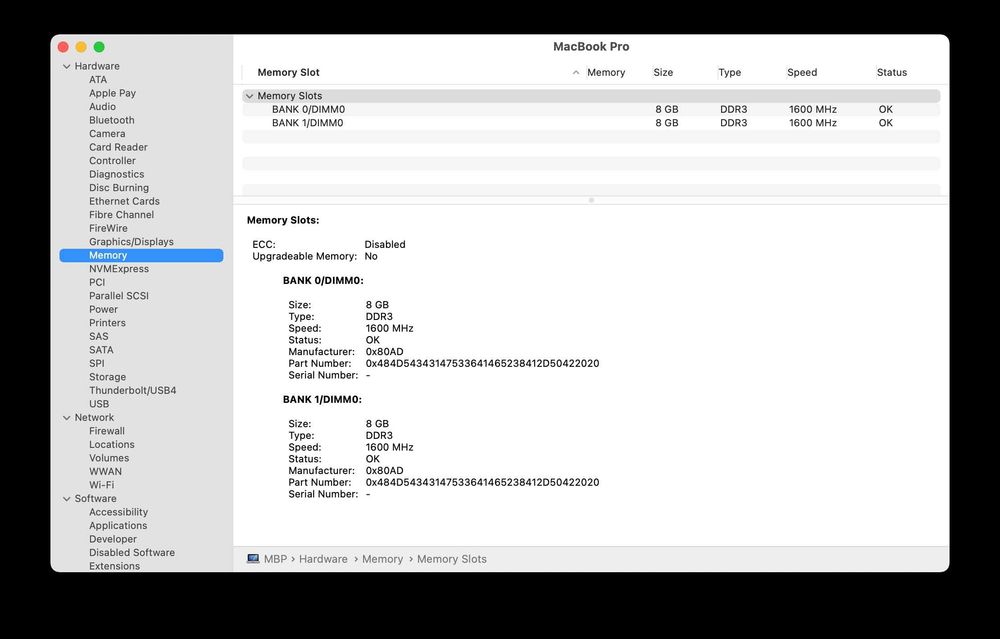Open Card Reader in the sidebar
Screen dimensions: 1000x639
118,147
